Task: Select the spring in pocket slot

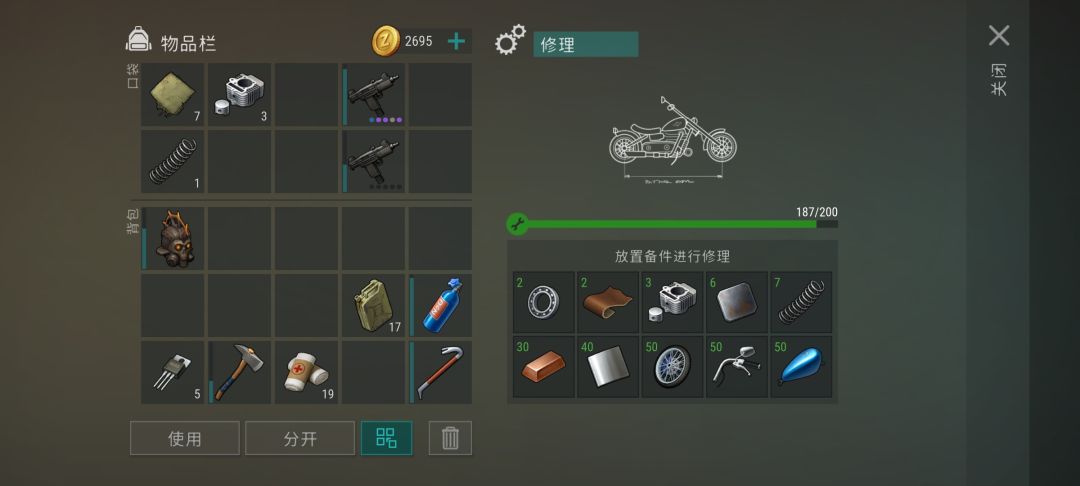Action: pos(173,162)
